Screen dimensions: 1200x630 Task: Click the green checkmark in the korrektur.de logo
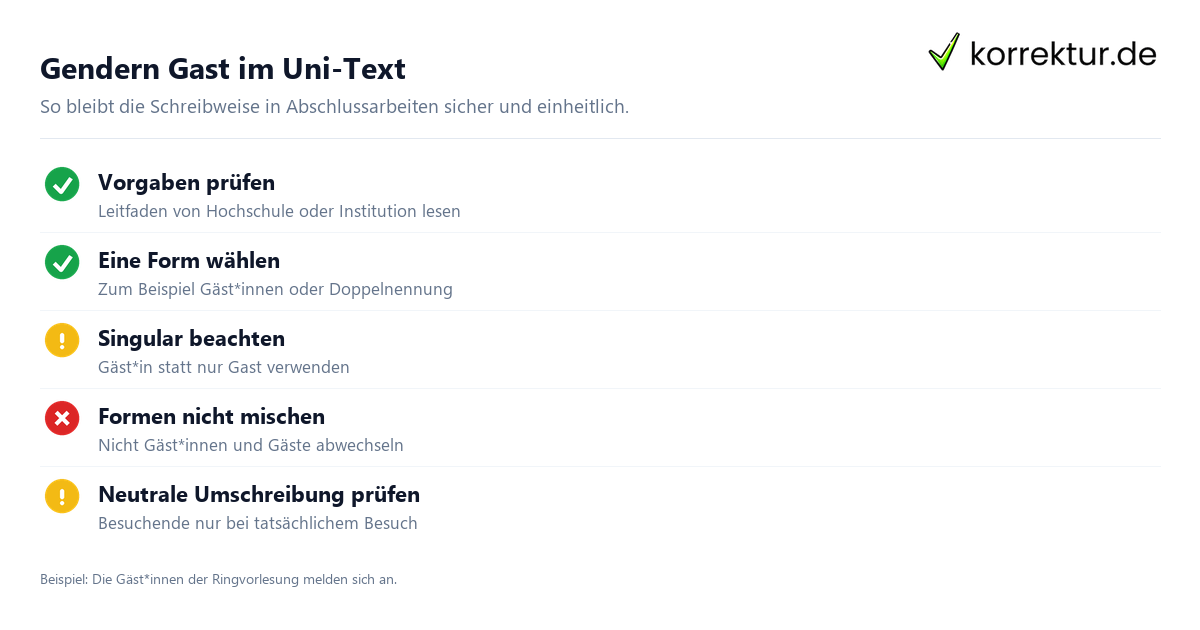click(x=944, y=52)
